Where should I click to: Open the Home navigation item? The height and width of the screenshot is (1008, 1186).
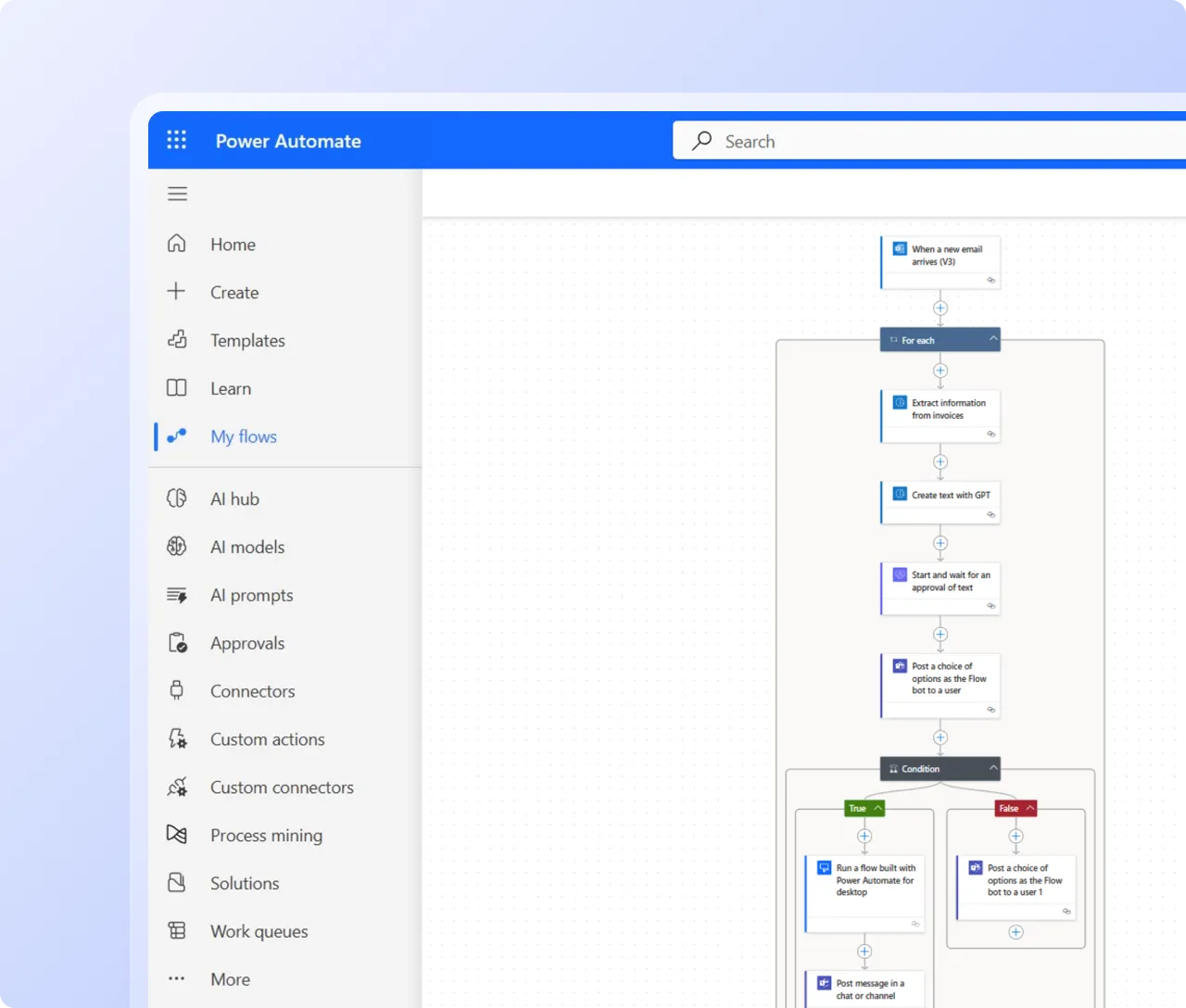(x=232, y=244)
